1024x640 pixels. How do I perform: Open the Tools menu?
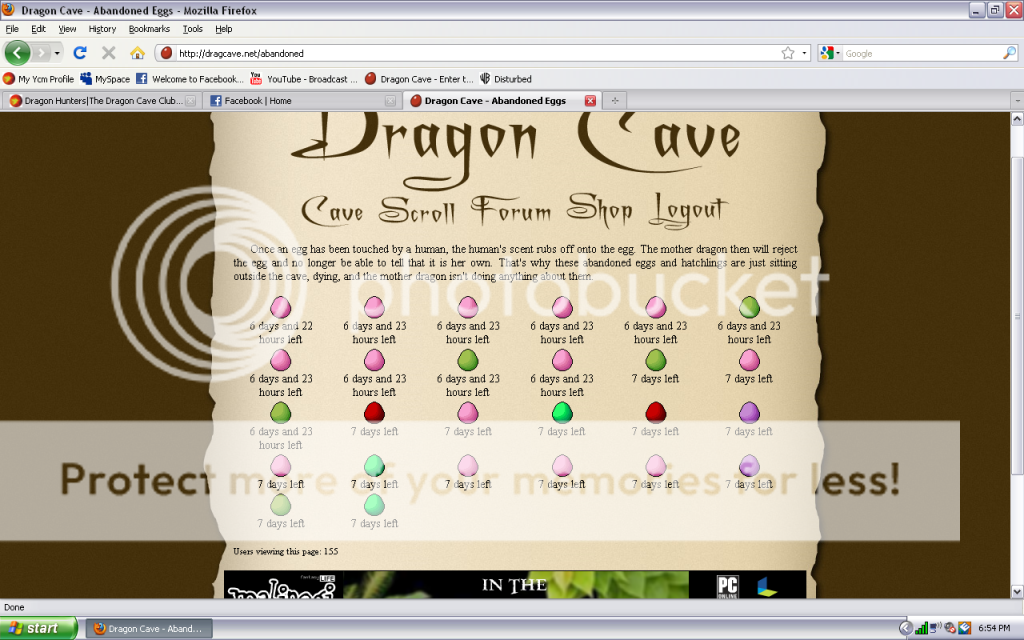tap(192, 29)
